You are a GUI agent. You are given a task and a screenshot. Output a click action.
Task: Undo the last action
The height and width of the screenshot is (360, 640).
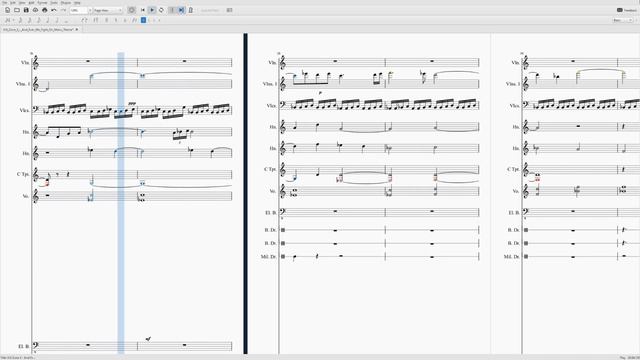tap(54, 10)
